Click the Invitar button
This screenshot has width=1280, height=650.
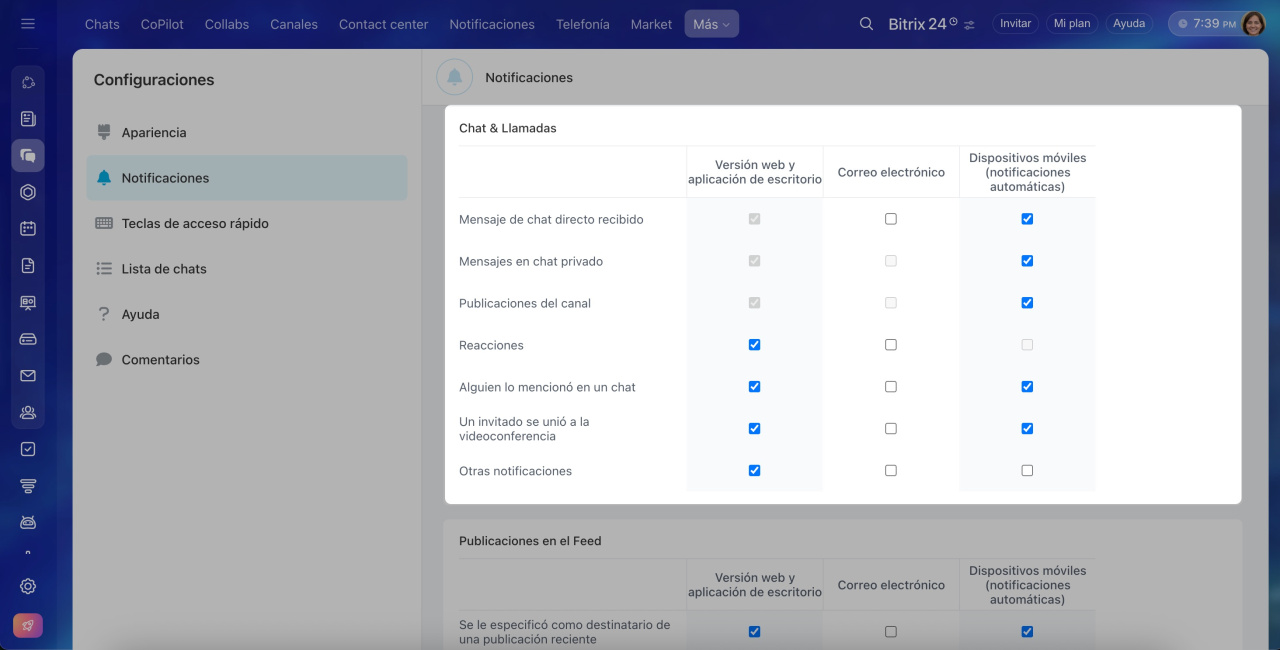coord(1015,24)
